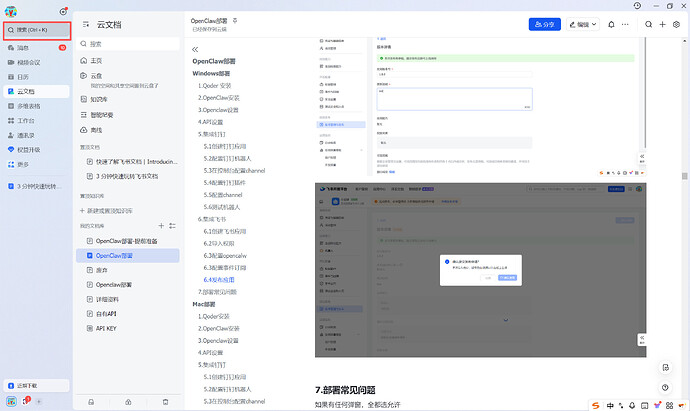Collapse the document outline with double arrow
The height and width of the screenshot is (411, 690).
tap(196, 49)
